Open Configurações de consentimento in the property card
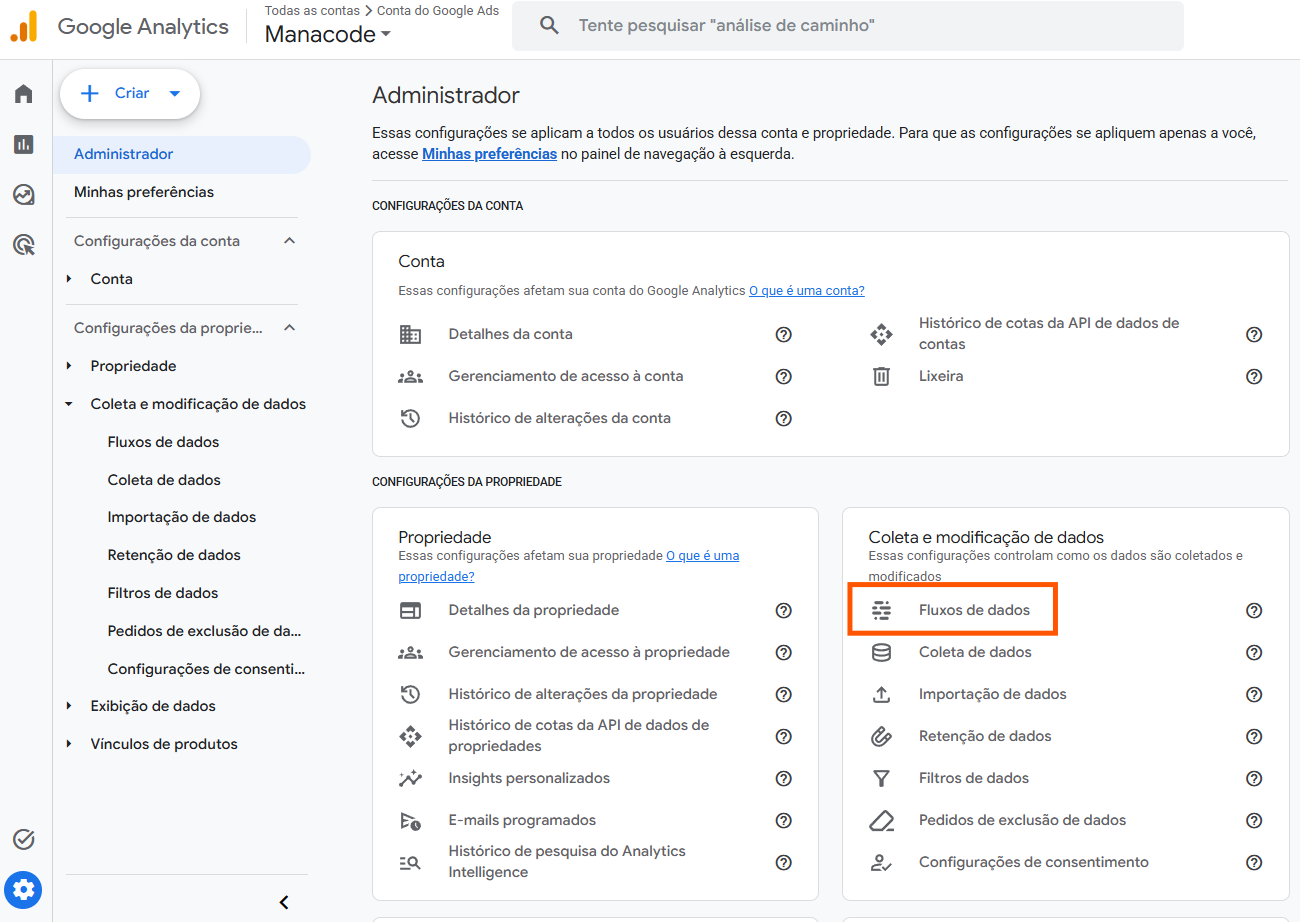Viewport: 1300px width, 922px height. coord(1034,862)
